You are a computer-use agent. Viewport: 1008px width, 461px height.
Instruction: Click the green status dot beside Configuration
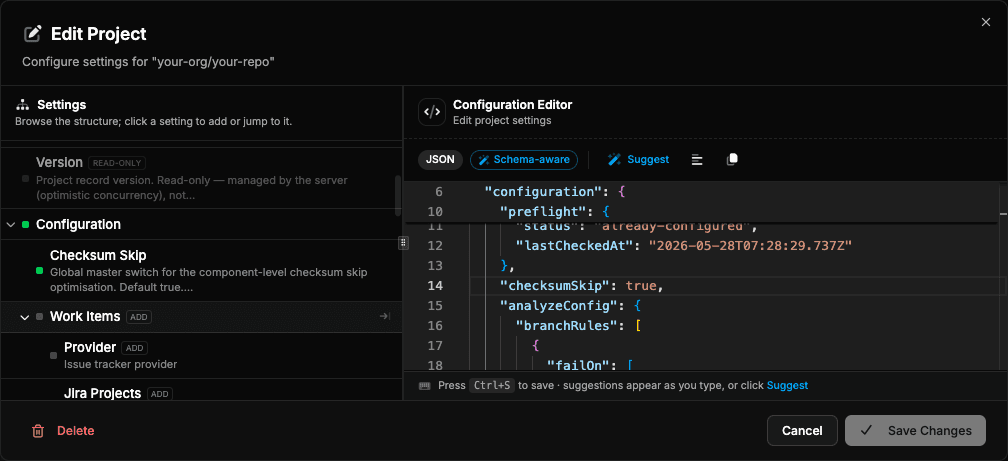click(26, 224)
